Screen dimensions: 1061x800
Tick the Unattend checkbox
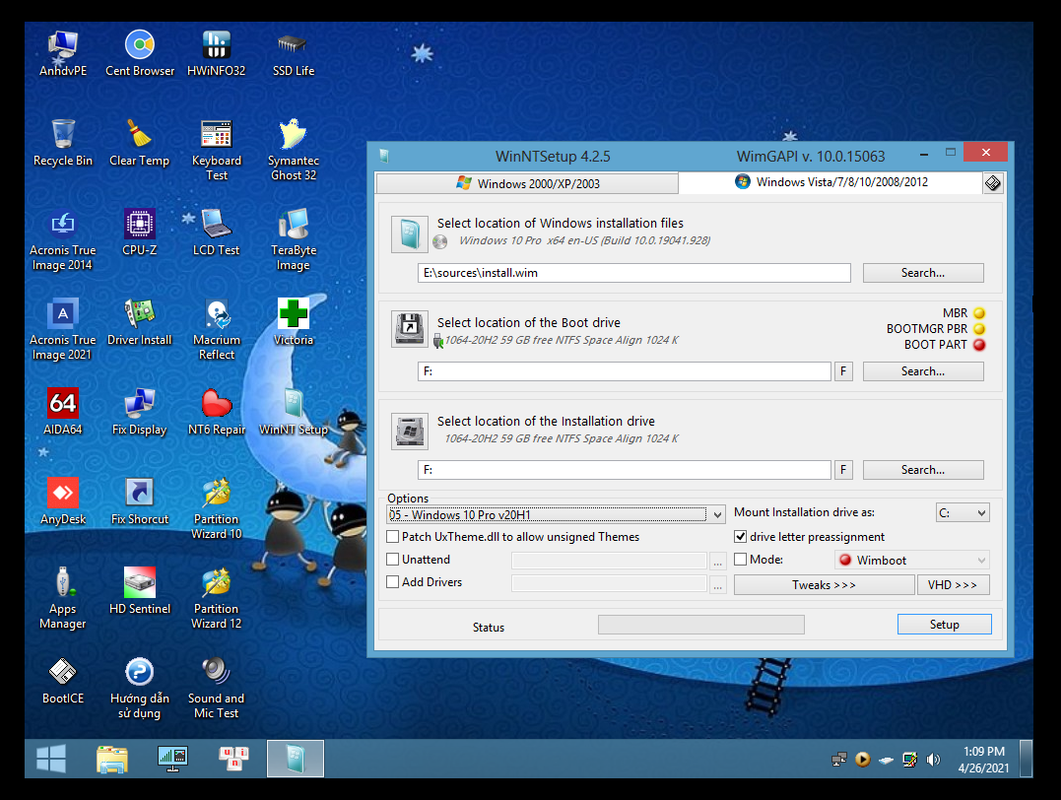point(392,560)
